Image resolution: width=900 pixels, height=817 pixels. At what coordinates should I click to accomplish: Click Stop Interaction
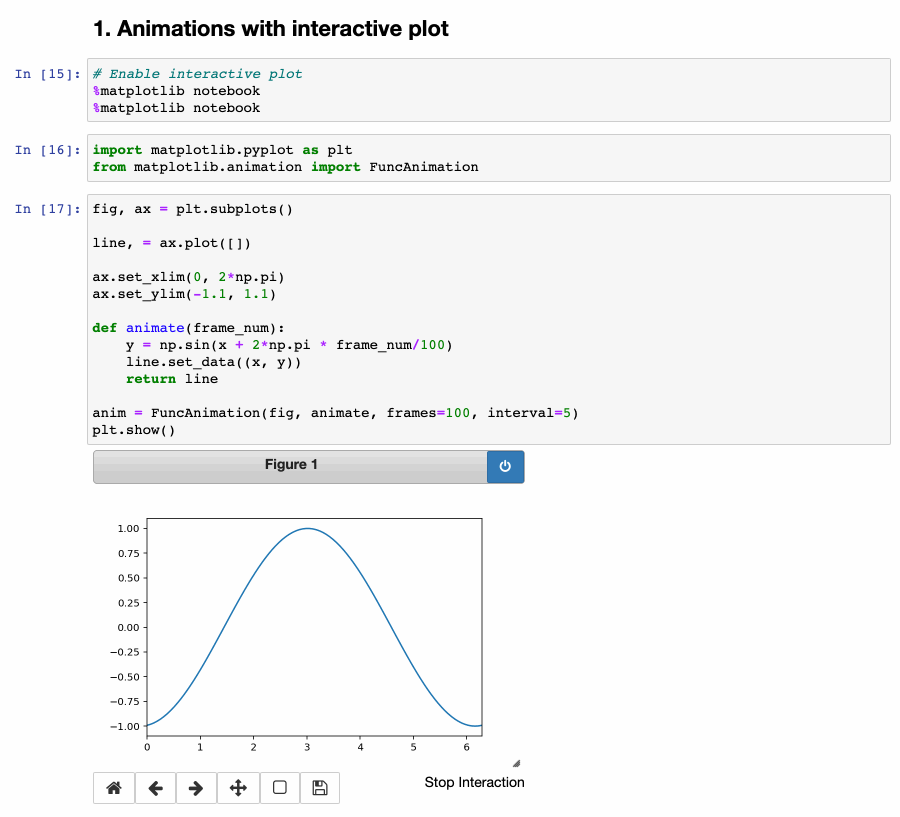point(474,782)
